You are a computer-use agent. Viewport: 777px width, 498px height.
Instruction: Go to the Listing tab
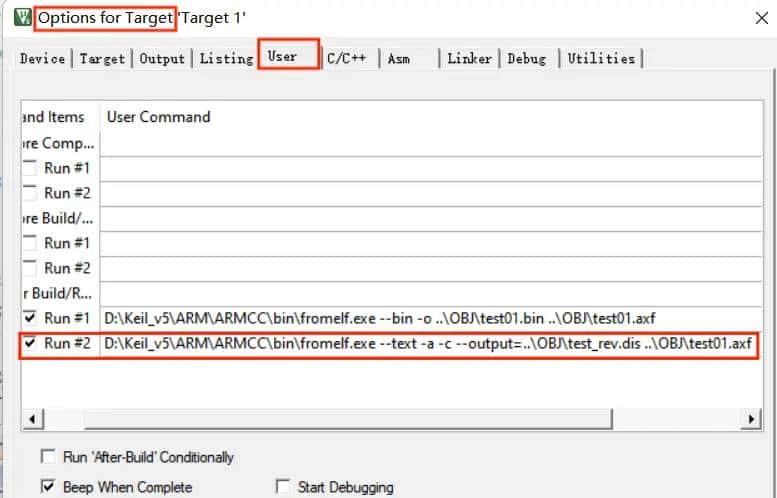[226, 59]
